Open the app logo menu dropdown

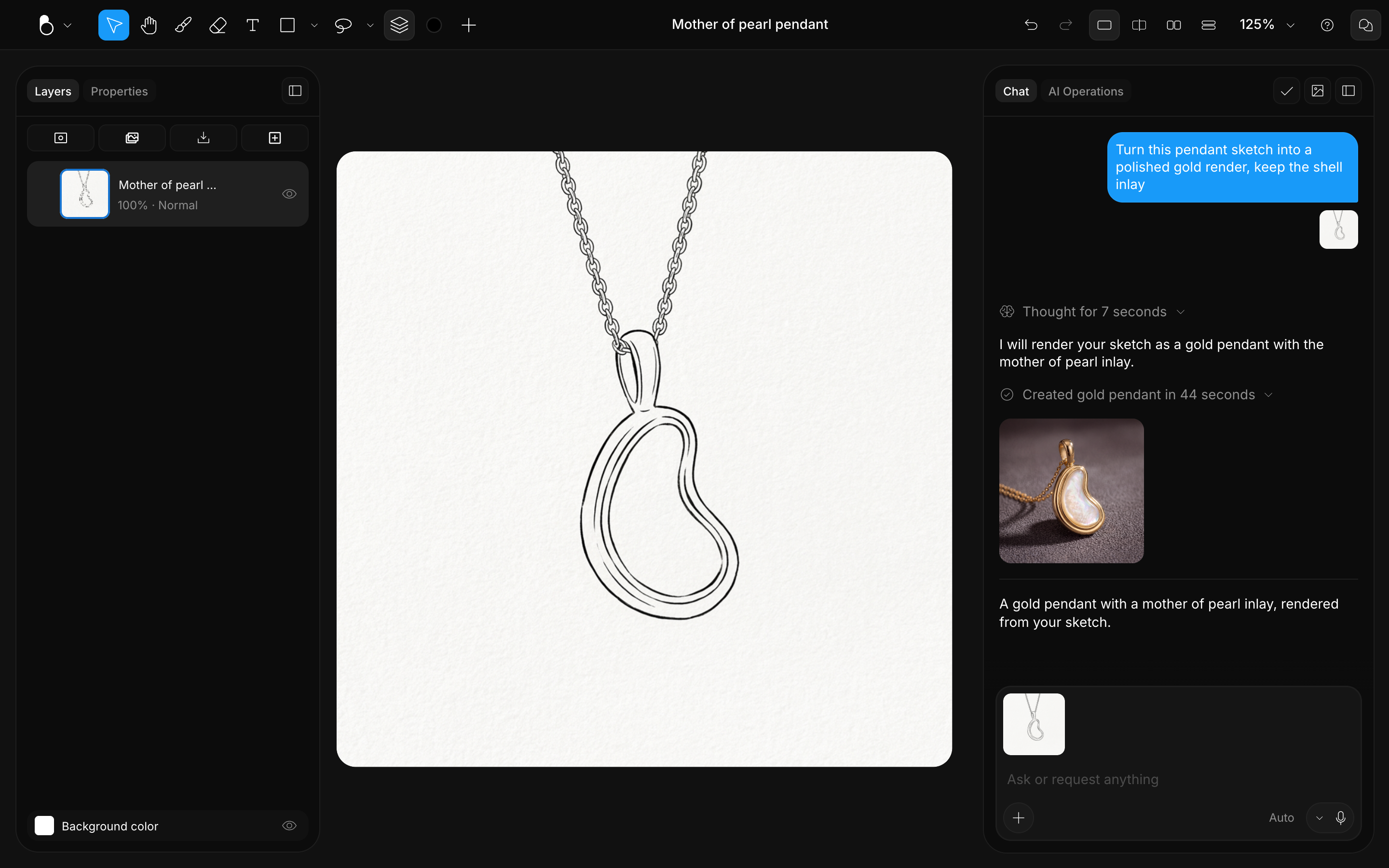tap(54, 25)
